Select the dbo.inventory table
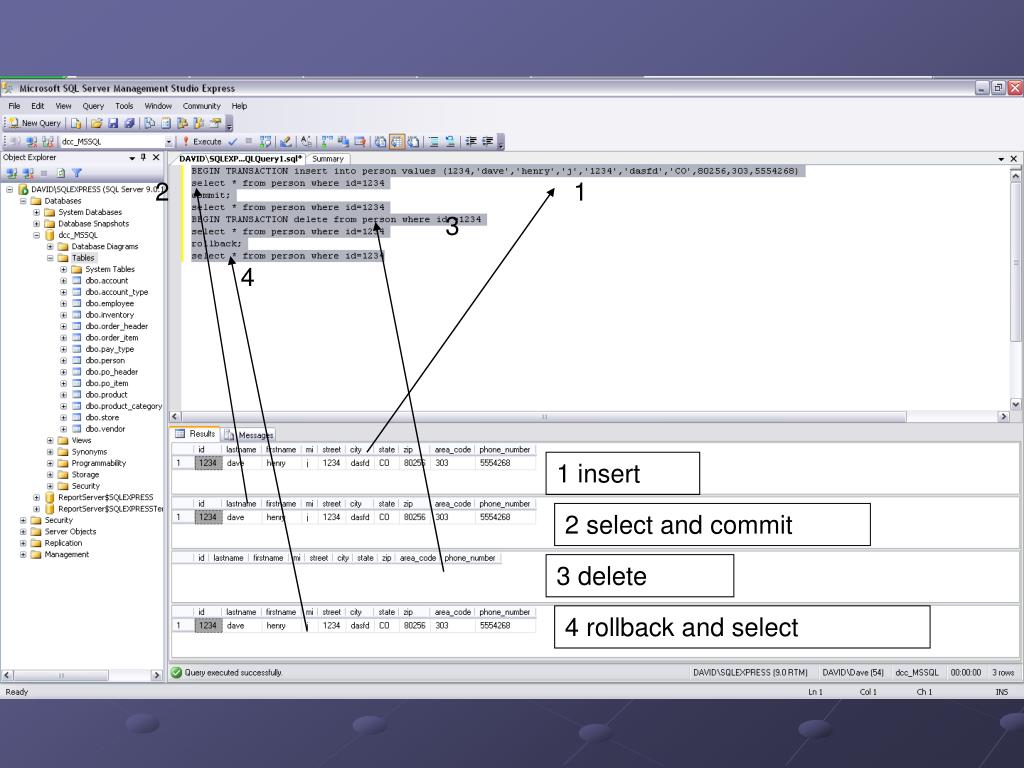Viewport: 1024px width, 768px height. pyautogui.click(x=109, y=315)
